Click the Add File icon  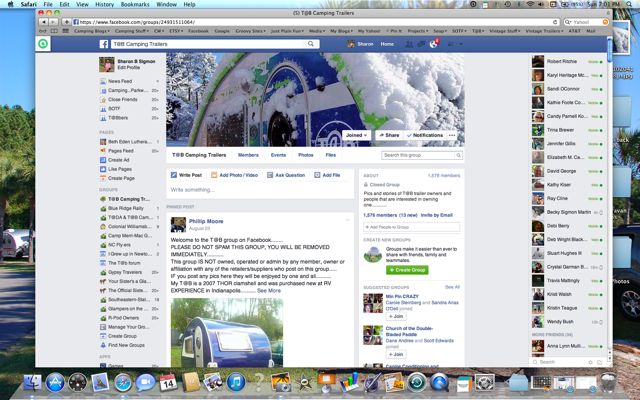tap(317, 175)
